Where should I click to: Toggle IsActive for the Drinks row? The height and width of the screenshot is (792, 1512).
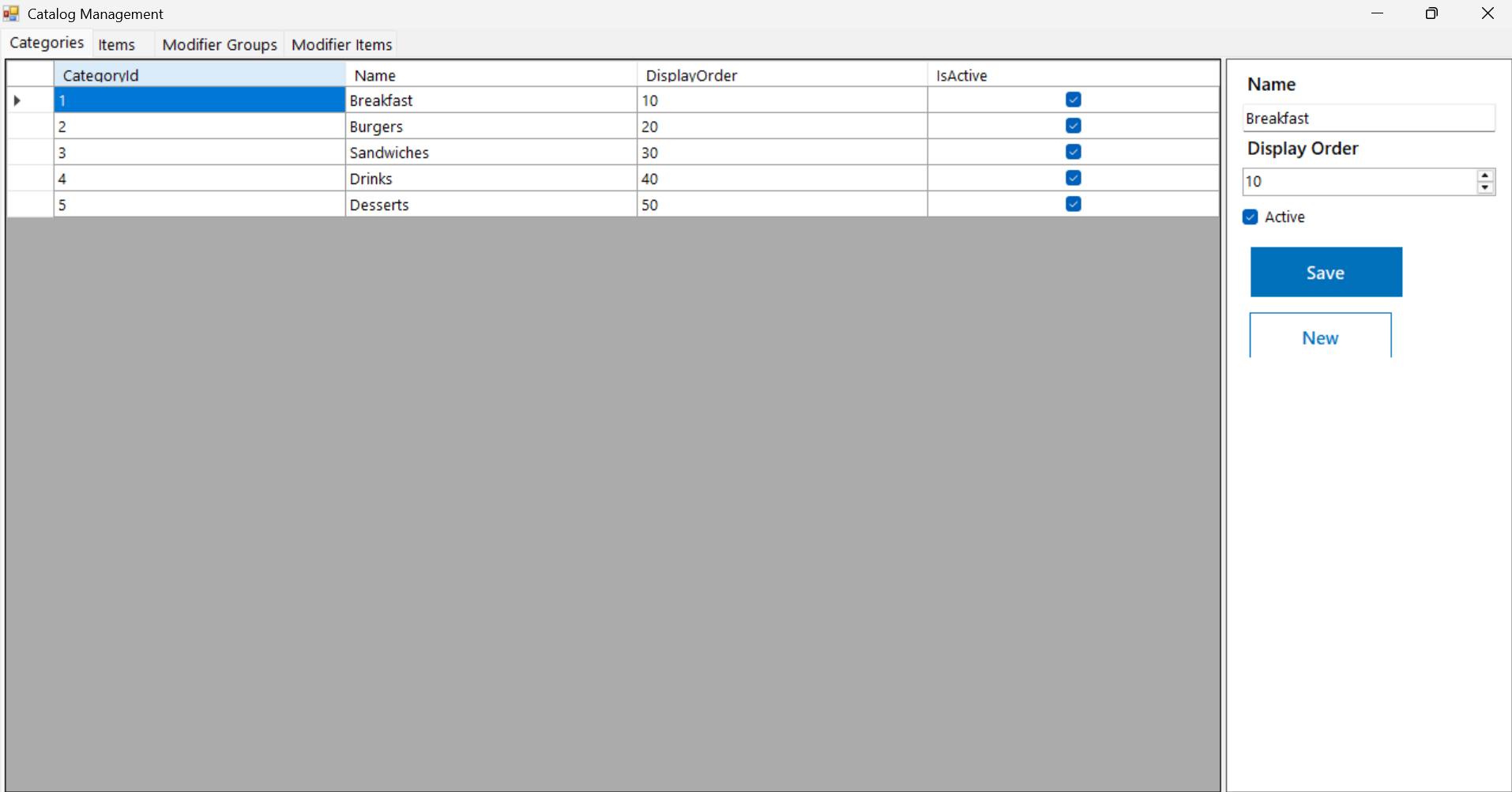pyautogui.click(x=1072, y=177)
